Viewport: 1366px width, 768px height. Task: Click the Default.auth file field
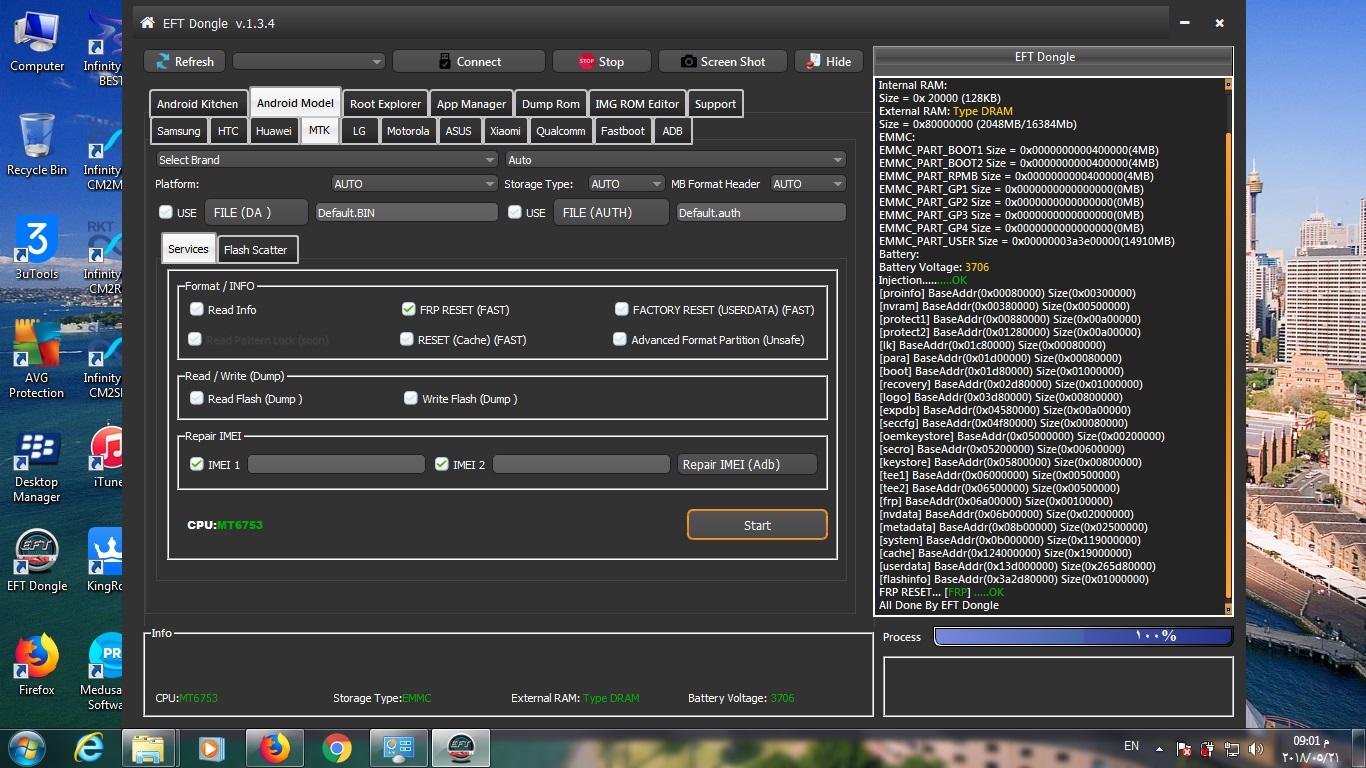(x=761, y=213)
